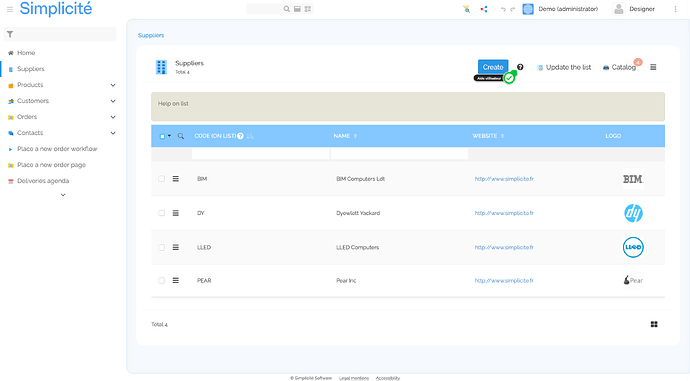Open the Catalog button
Viewport: 690px width, 381px height.
tap(619, 67)
